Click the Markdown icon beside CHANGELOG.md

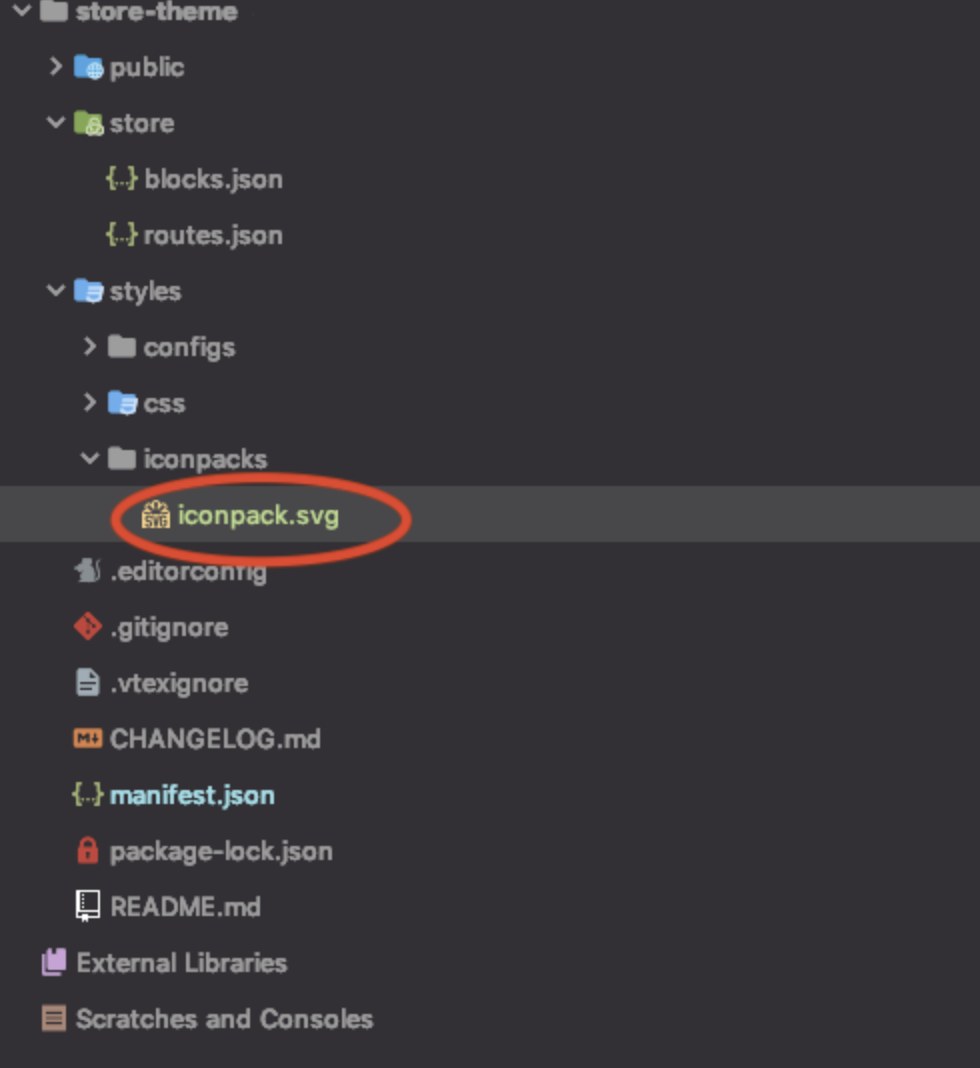click(88, 738)
